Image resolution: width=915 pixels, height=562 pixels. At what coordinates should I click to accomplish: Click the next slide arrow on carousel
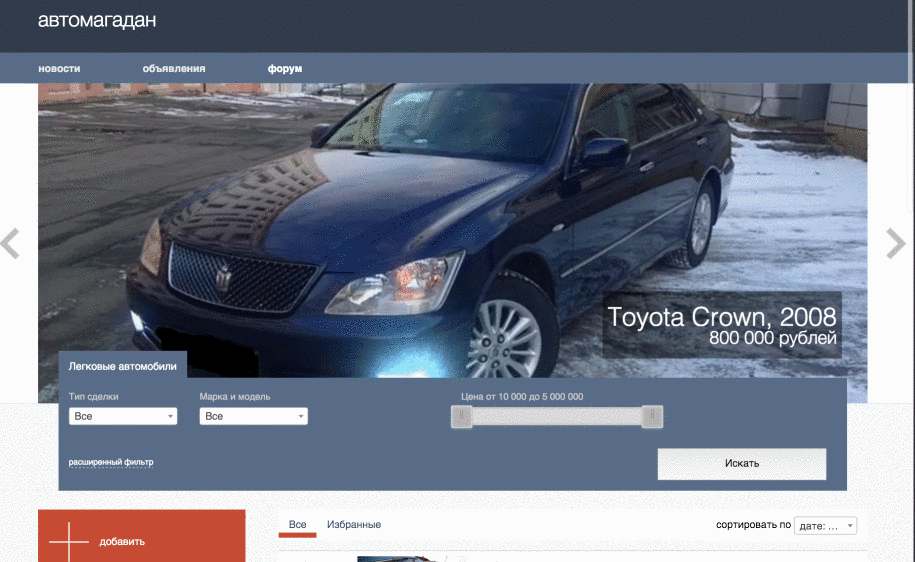pyautogui.click(x=895, y=244)
